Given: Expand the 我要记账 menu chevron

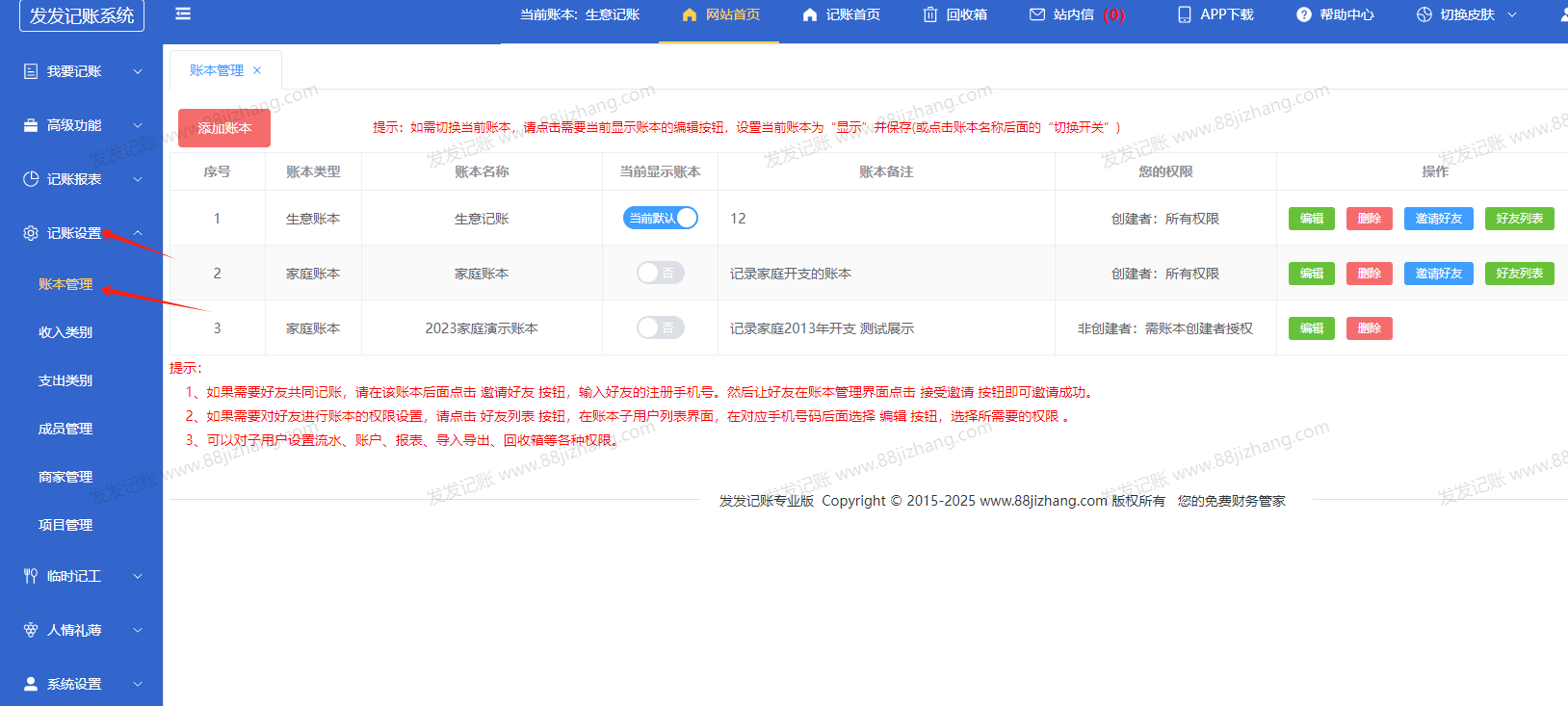Looking at the screenshot, I should coord(138,71).
